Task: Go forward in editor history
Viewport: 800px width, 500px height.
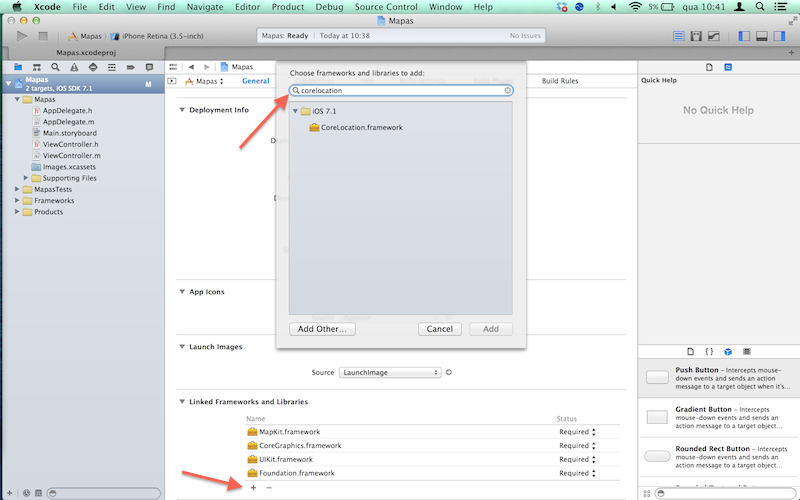Action: pyautogui.click(x=207, y=67)
